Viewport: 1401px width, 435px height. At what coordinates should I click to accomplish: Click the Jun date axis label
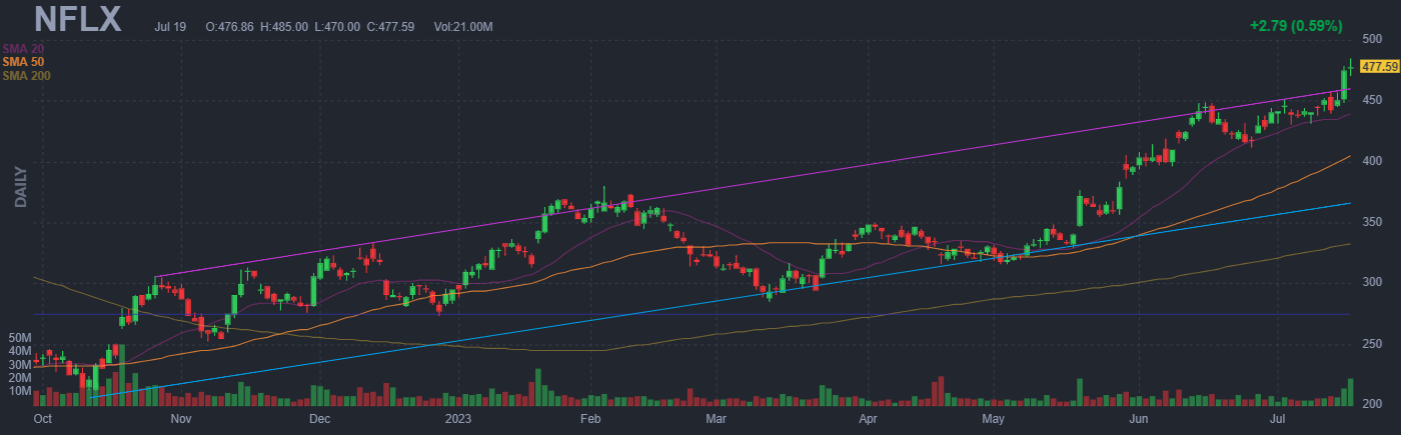(1137, 421)
